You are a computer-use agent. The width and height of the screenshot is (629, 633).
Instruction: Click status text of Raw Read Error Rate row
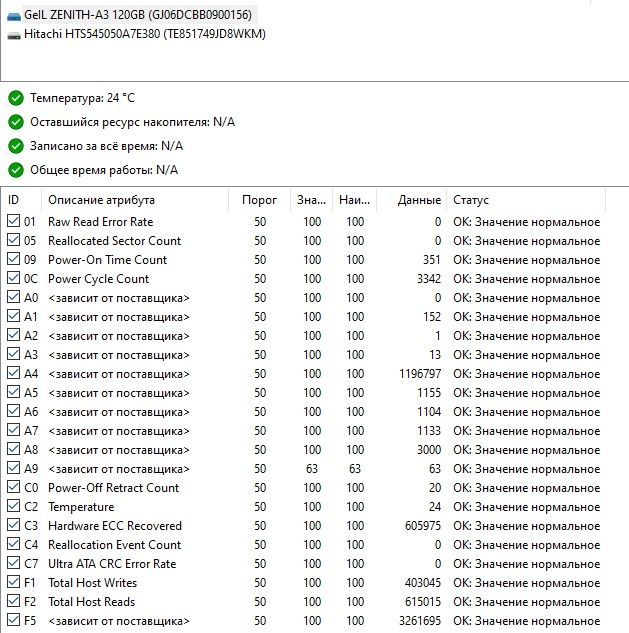[x=526, y=222]
